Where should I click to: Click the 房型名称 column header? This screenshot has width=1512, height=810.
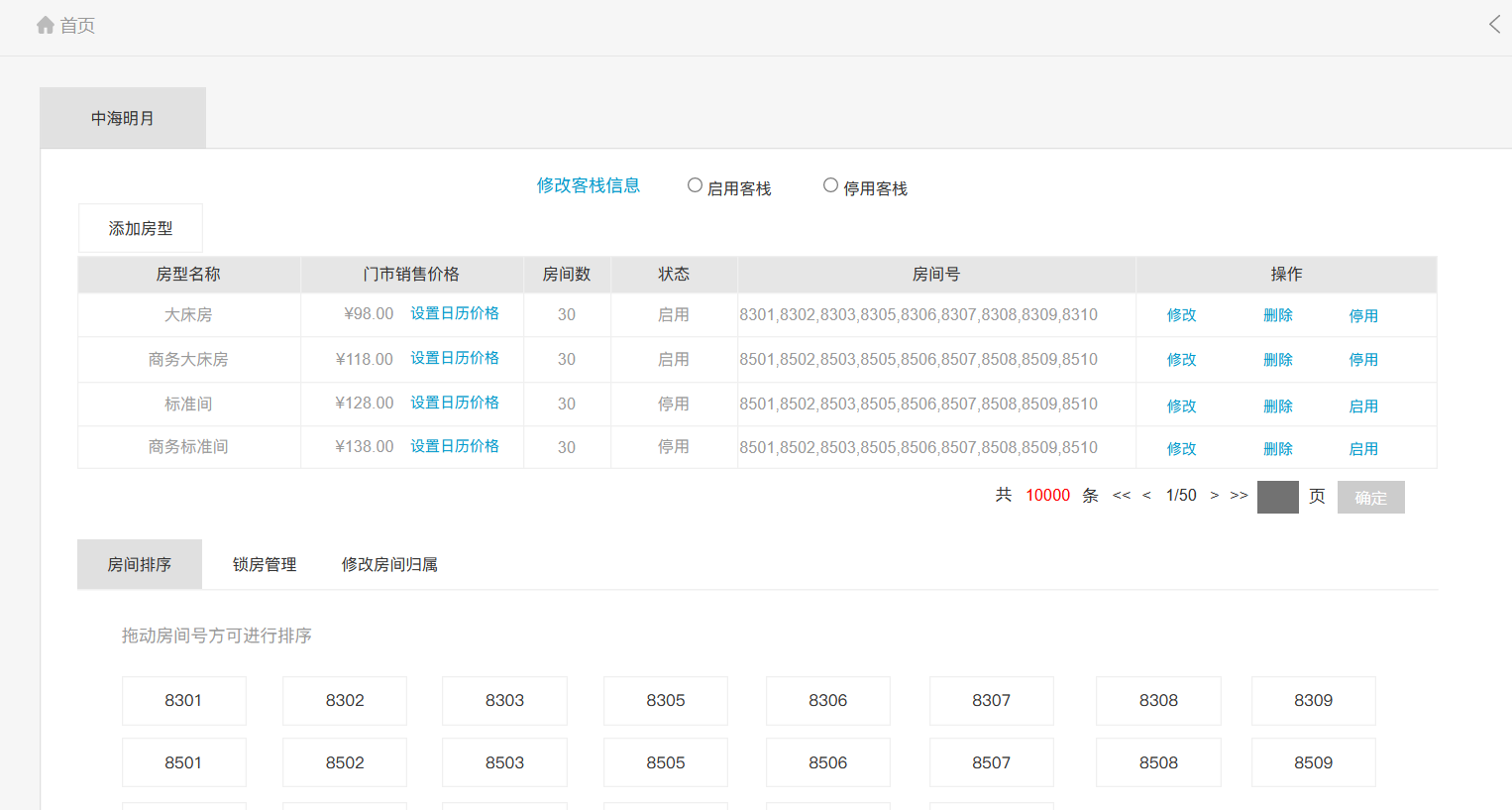(x=188, y=275)
